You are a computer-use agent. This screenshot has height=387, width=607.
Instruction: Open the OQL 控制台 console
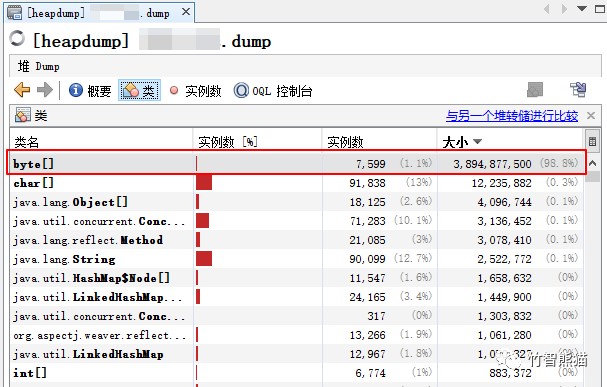273,91
